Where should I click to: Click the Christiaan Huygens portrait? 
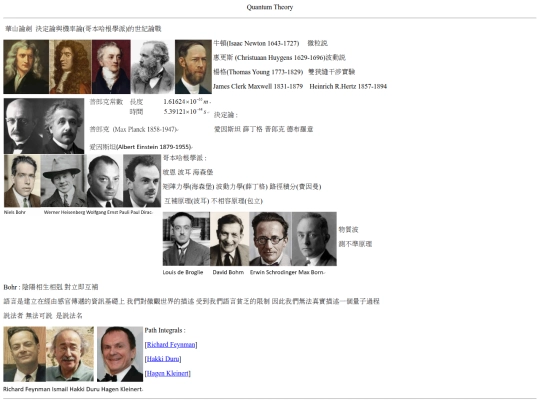(70, 67)
